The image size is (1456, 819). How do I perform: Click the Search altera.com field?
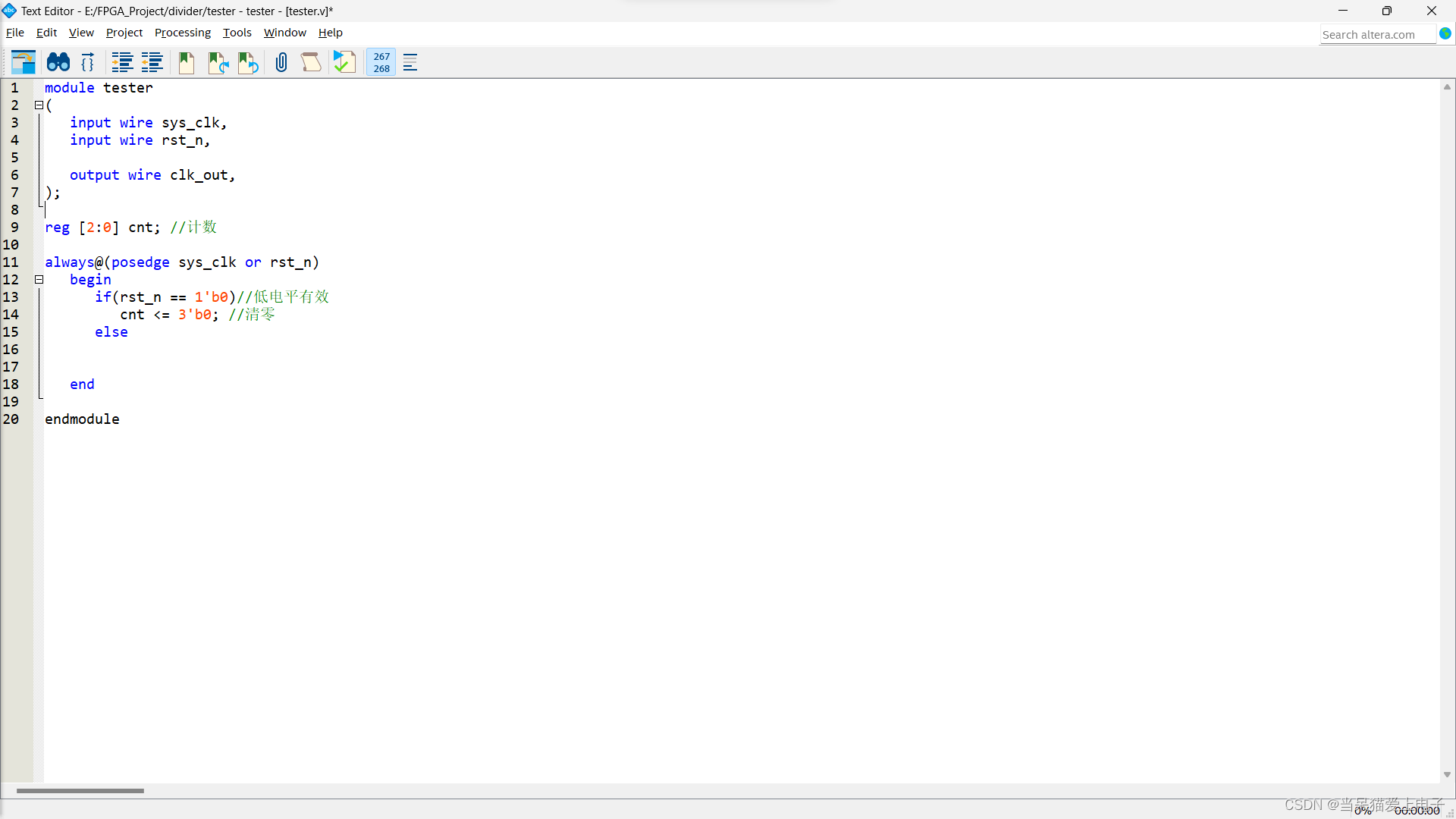pyautogui.click(x=1376, y=35)
